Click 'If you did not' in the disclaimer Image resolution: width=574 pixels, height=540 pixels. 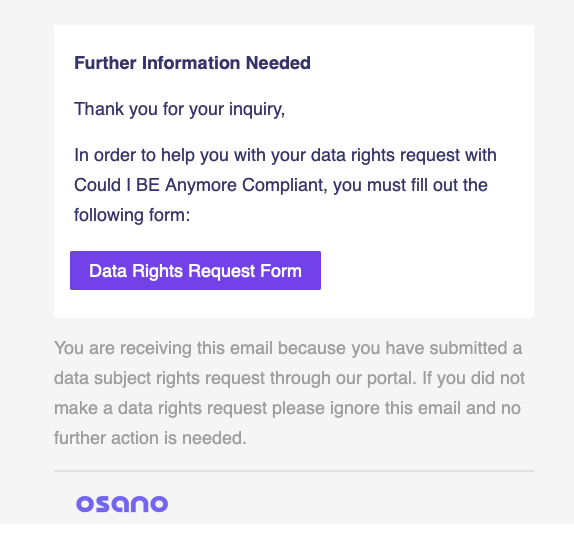474,378
